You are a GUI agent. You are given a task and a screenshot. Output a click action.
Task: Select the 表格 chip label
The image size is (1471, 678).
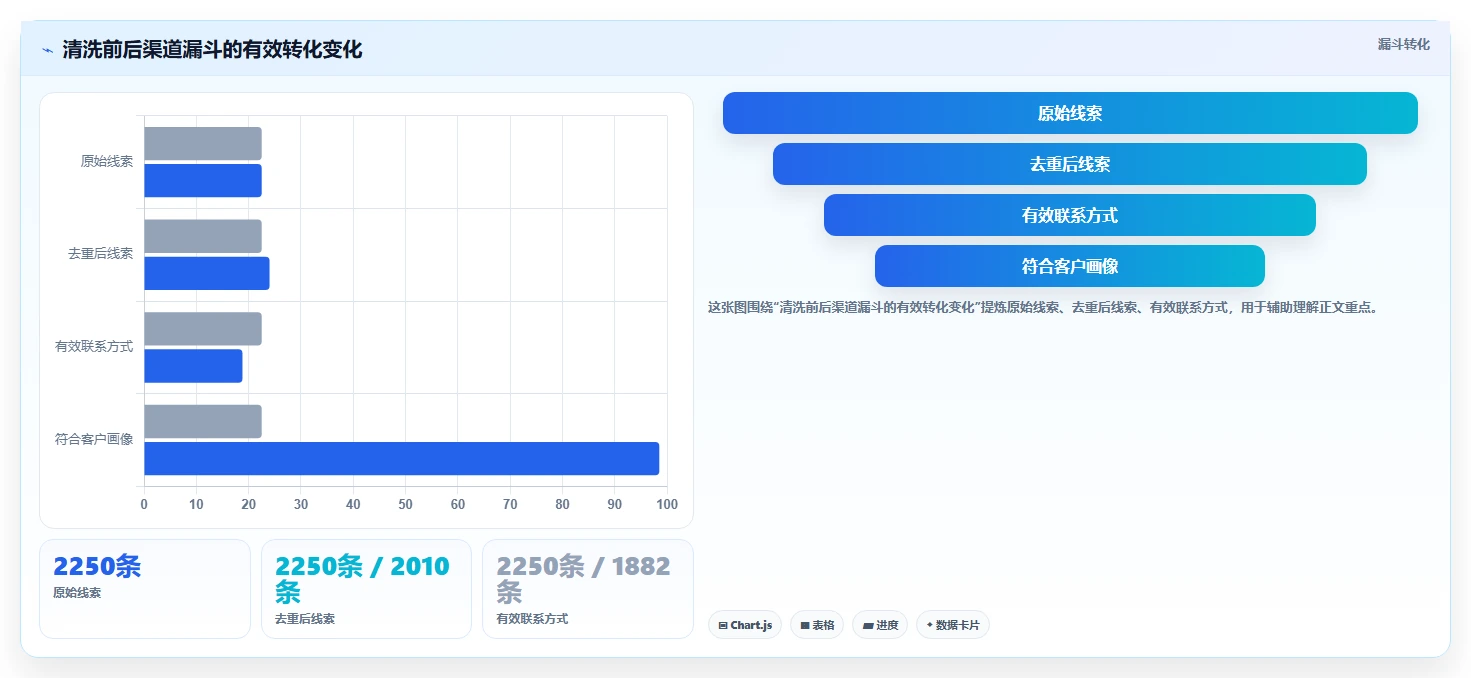[x=823, y=626]
